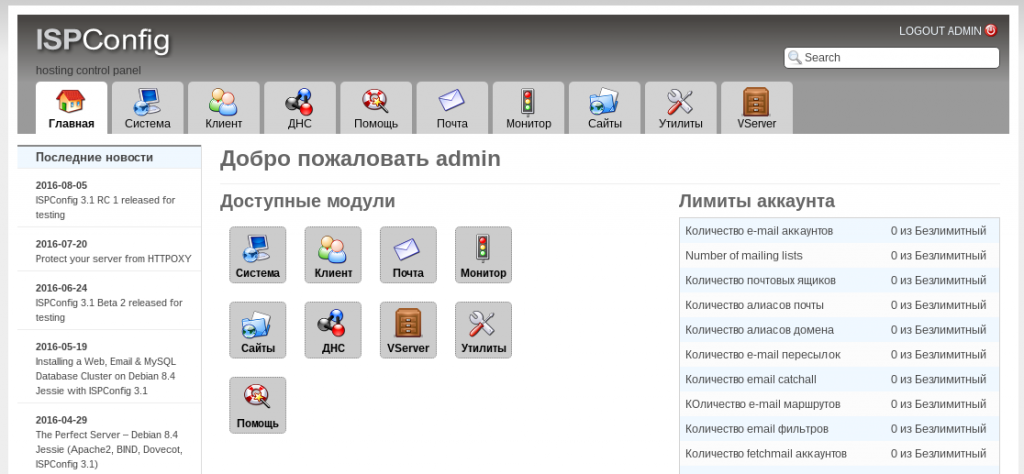Image resolution: width=1024 pixels, height=474 pixels.
Task: Open news ISPConfig 3.1 Beta 2 released
Action: [109, 310]
